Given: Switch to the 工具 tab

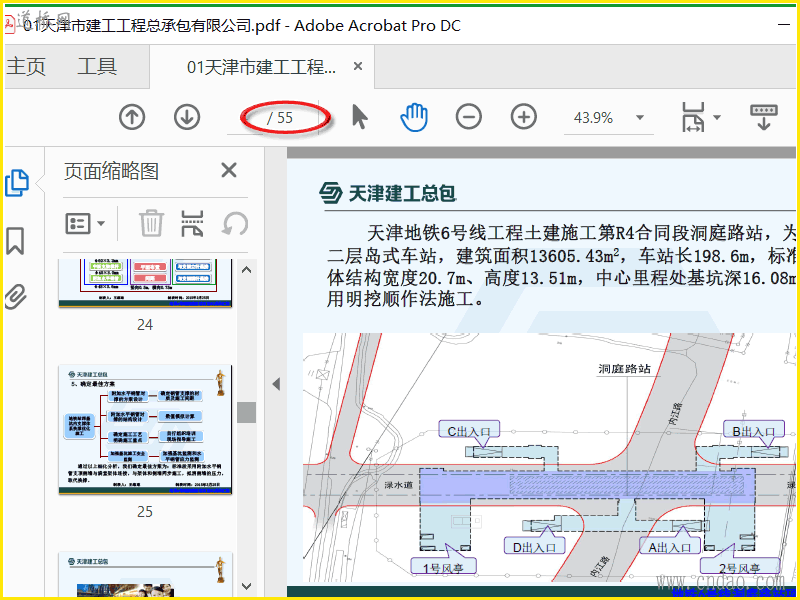Looking at the screenshot, I should pos(97,66).
